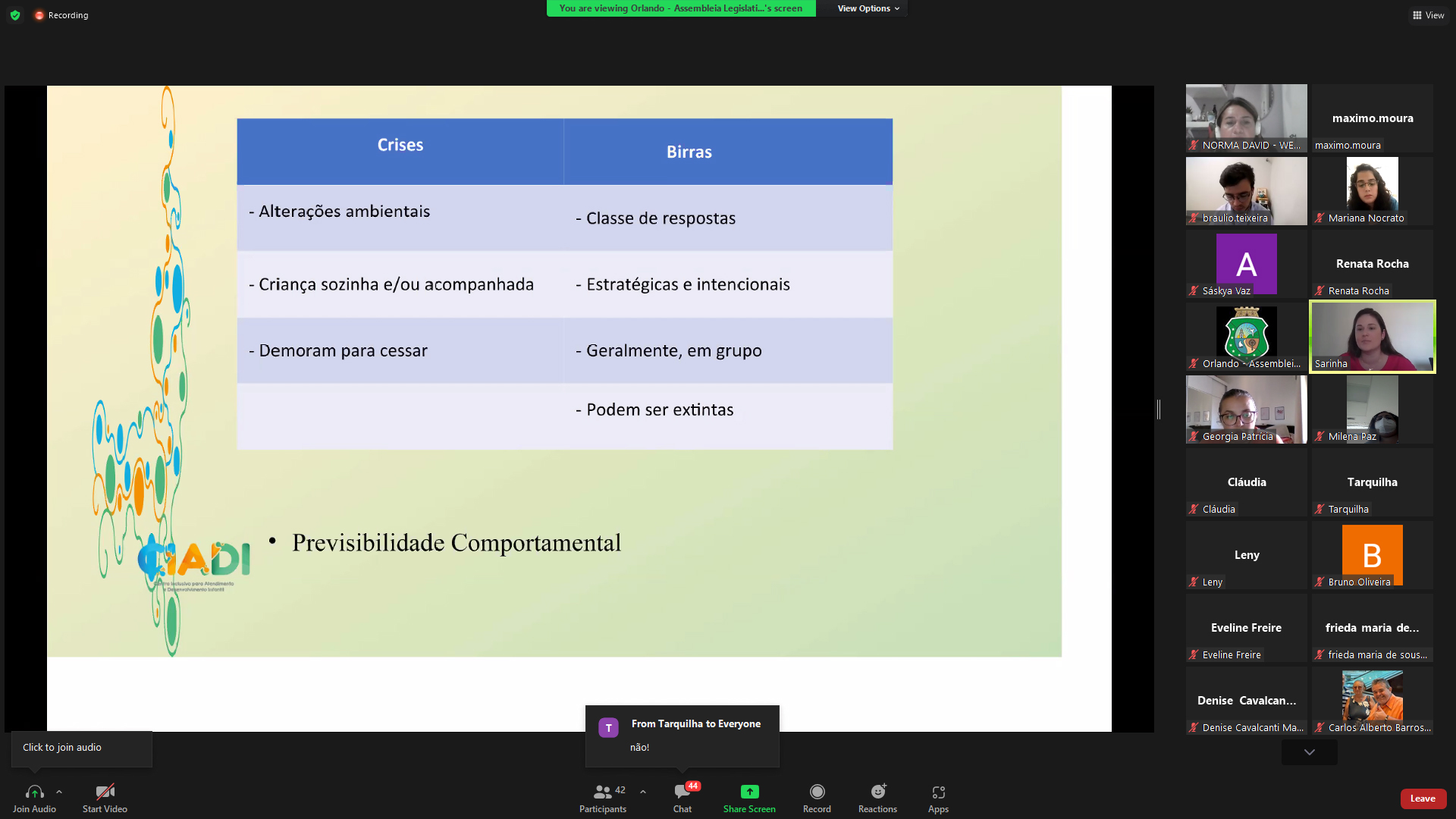Image resolution: width=1456 pixels, height=819 pixels.
Task: Select Georgia Patricia's video thumbnail
Action: pos(1246,409)
